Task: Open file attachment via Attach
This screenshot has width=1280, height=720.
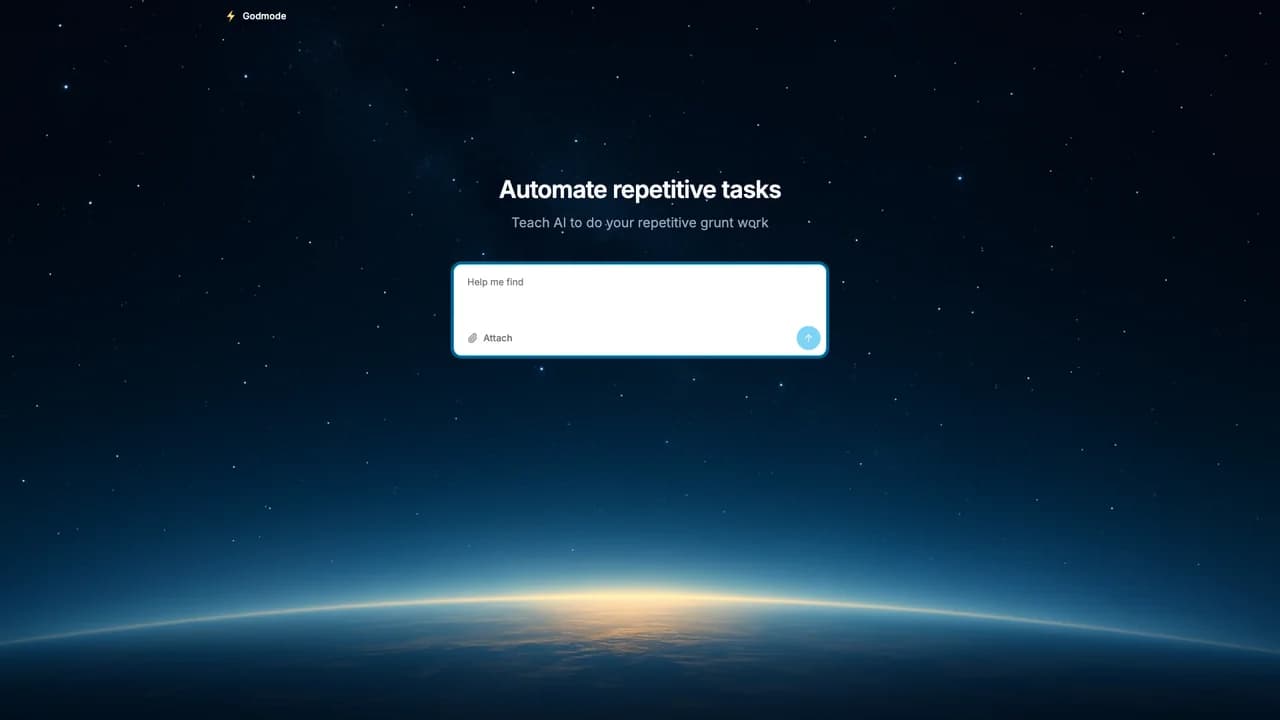Action: pos(490,338)
